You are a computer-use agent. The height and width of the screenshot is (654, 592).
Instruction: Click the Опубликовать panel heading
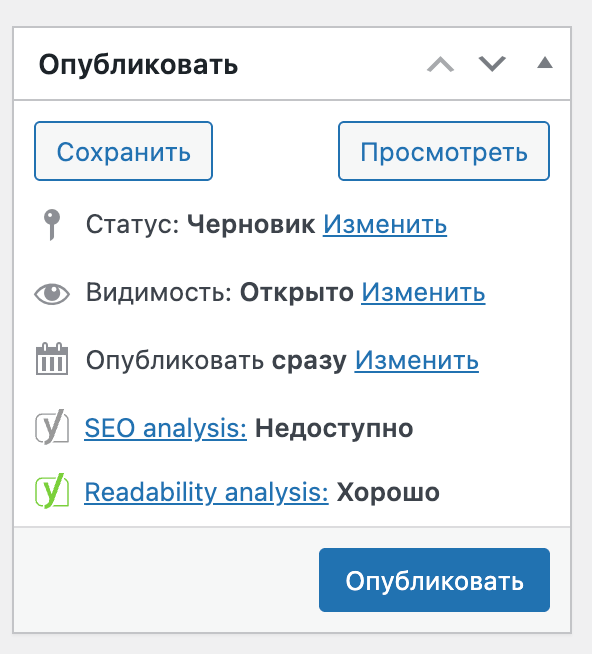coord(138,65)
